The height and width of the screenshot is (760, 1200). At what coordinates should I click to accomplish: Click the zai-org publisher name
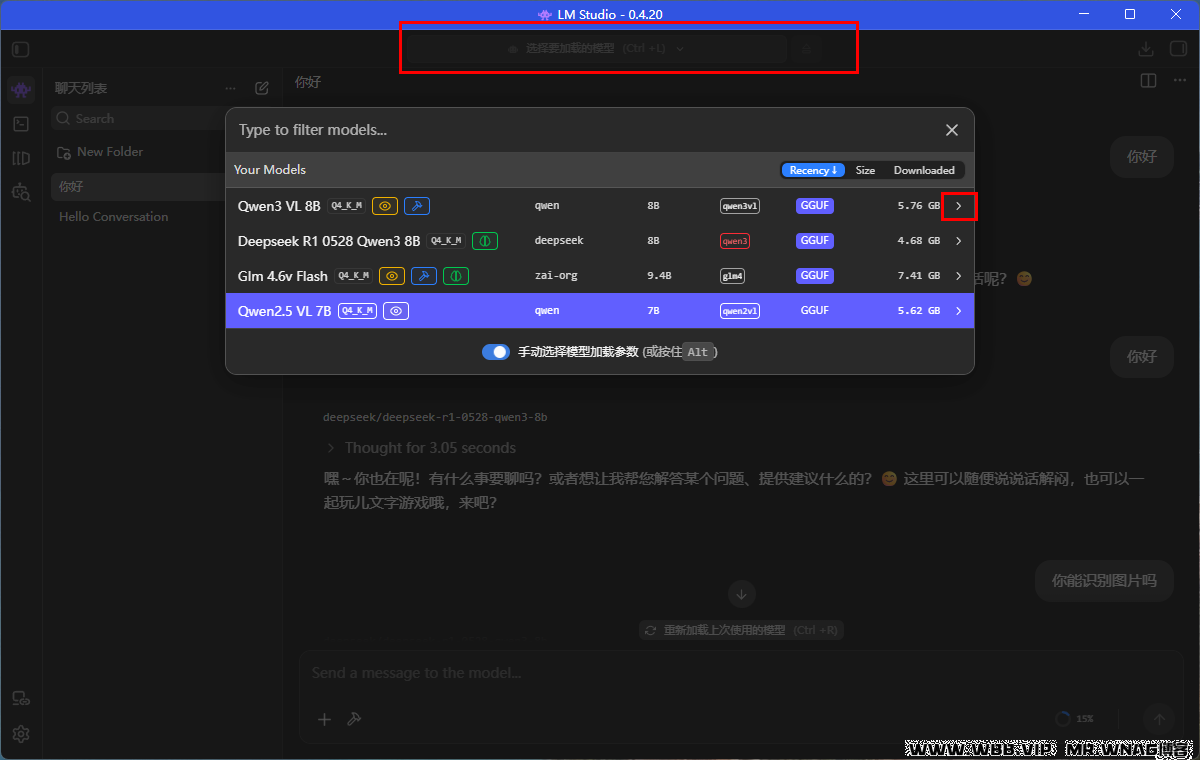tap(556, 276)
